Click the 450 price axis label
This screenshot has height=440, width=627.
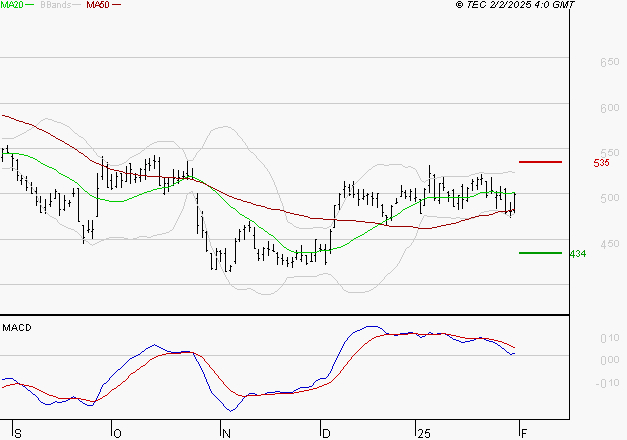click(x=609, y=244)
